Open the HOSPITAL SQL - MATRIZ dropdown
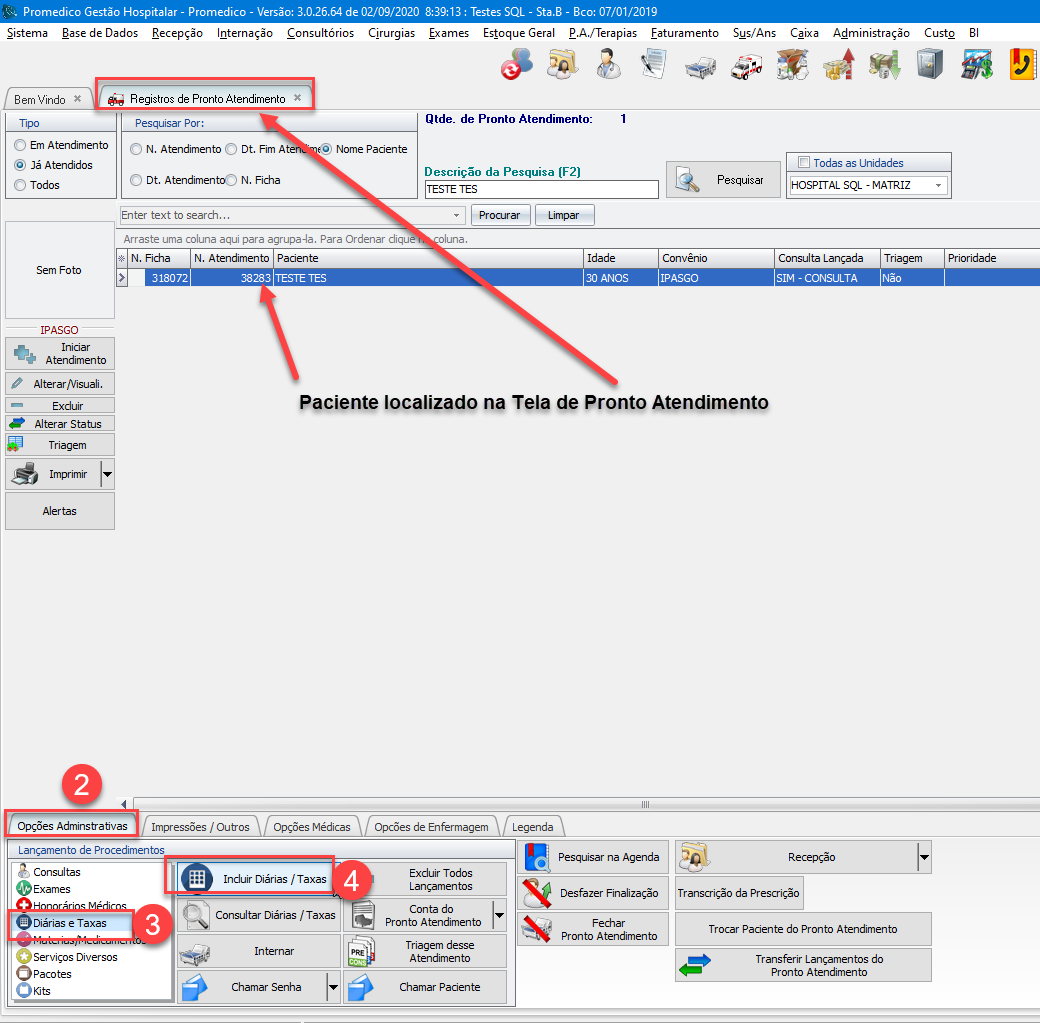The height and width of the screenshot is (1023, 1040). (939, 185)
